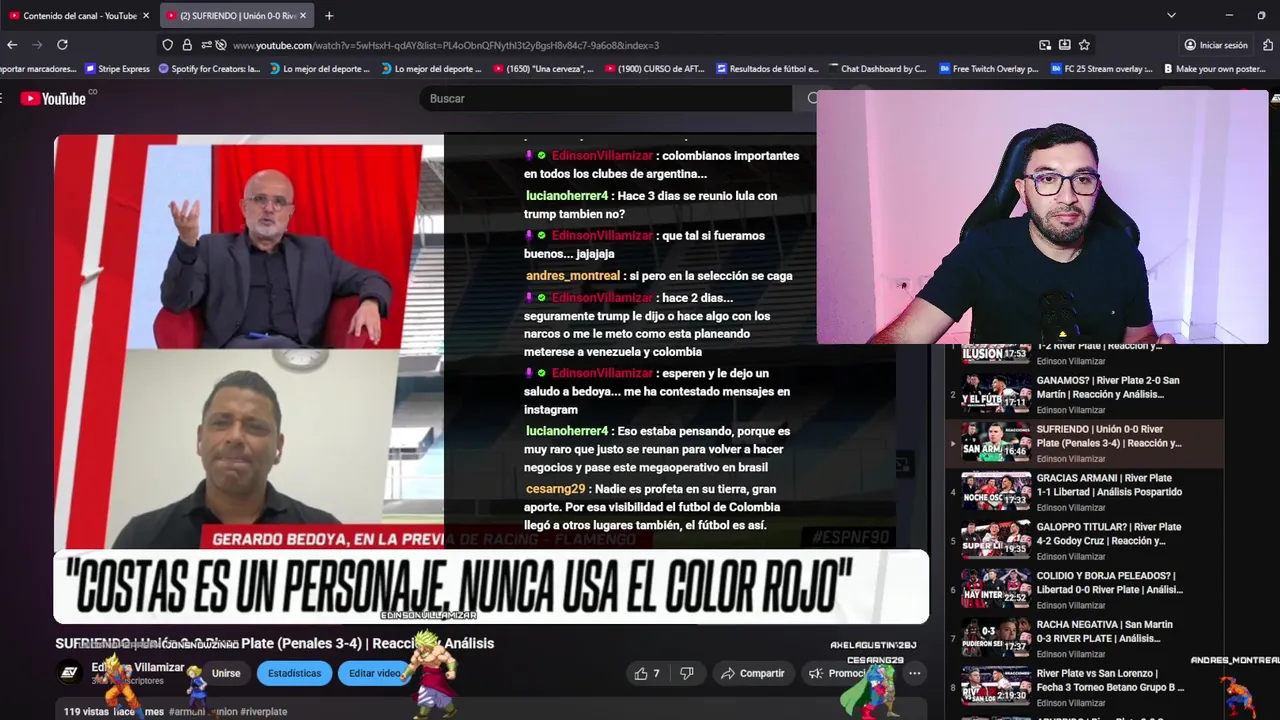Image resolution: width=1280 pixels, height=720 pixels.
Task: Click 'Iniciar sesión' browser account button
Action: [1216, 45]
